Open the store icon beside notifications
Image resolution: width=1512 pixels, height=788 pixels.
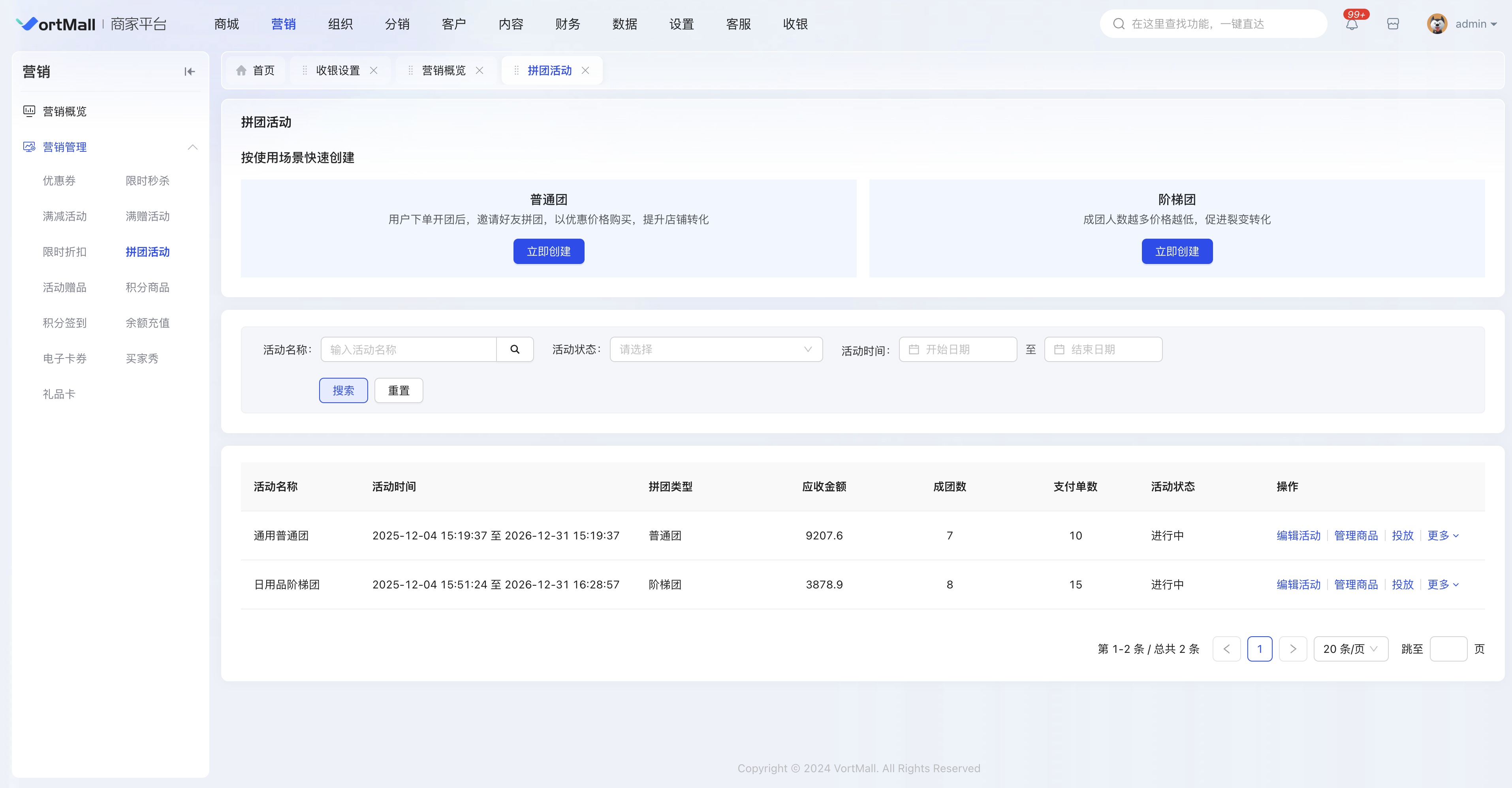pyautogui.click(x=1393, y=24)
